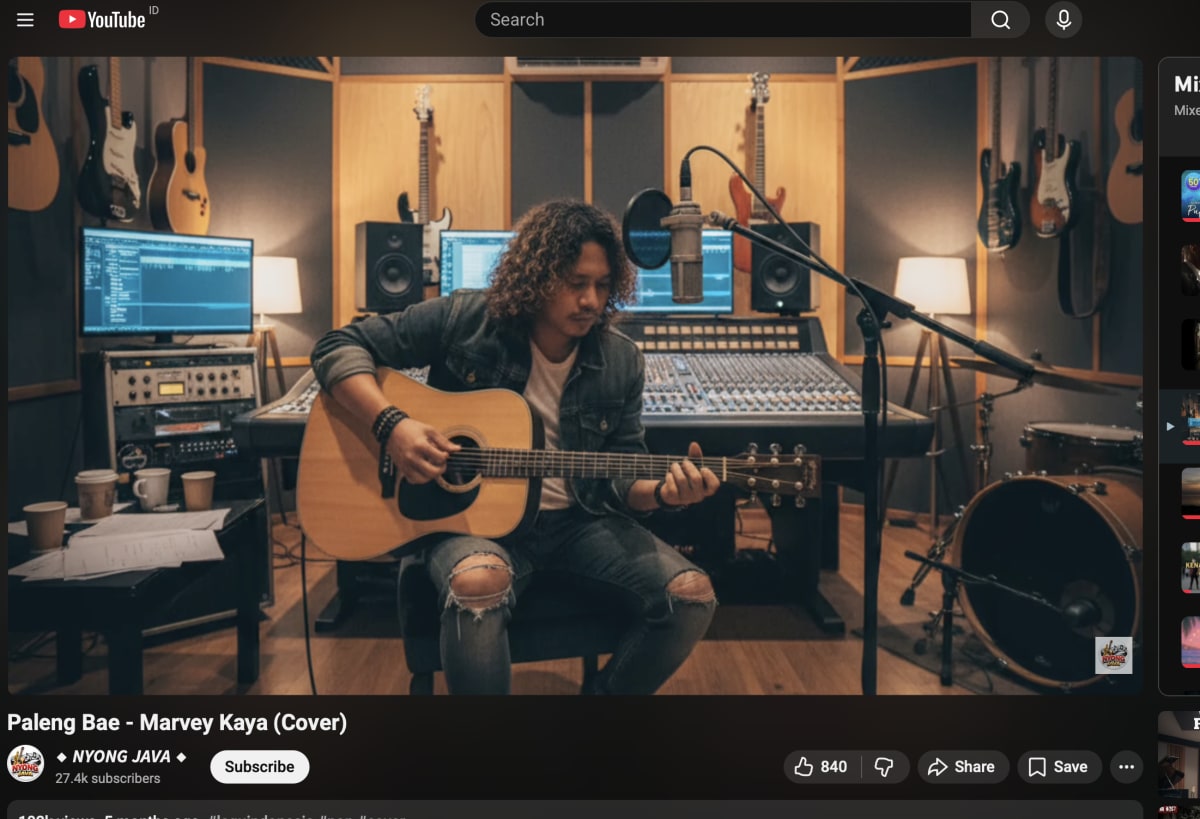1200x819 pixels.
Task: Like the video with 840 likes
Action: click(x=821, y=767)
